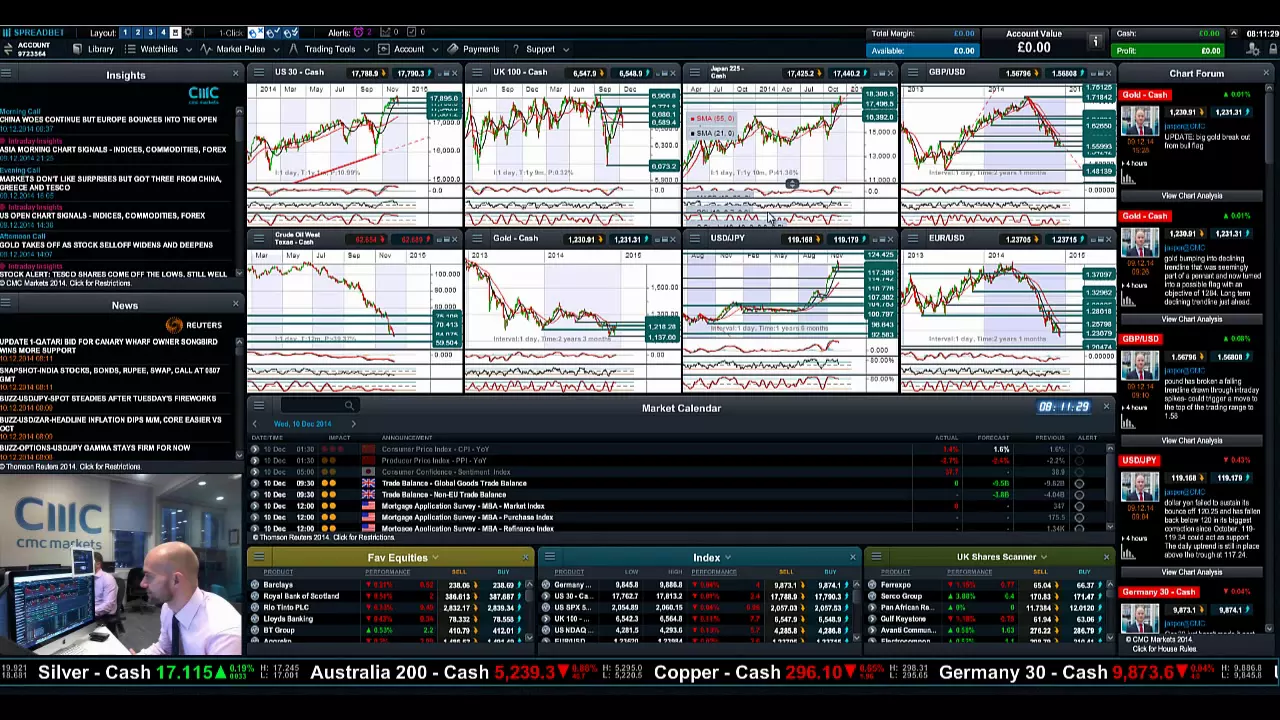Screen dimensions: 1280x720
Task: Collapse the account summary bar arrow
Action: (x=1233, y=34)
